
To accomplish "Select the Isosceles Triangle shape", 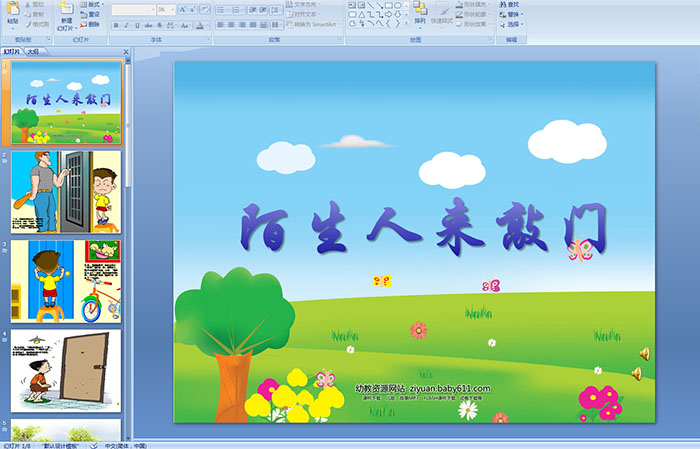I will click(x=361, y=15).
